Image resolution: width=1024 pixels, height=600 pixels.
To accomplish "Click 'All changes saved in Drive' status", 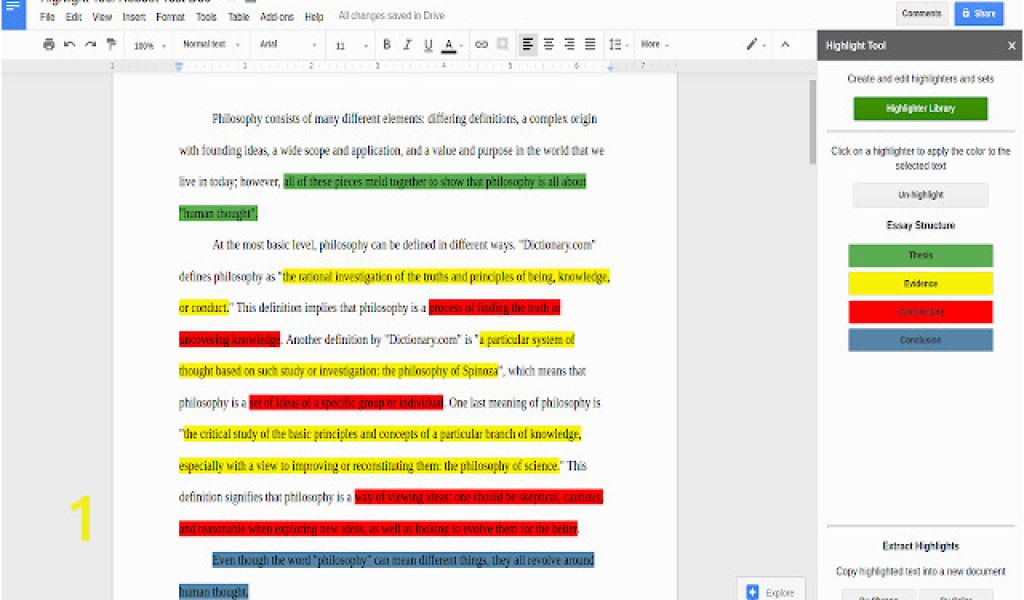I will pyautogui.click(x=391, y=16).
